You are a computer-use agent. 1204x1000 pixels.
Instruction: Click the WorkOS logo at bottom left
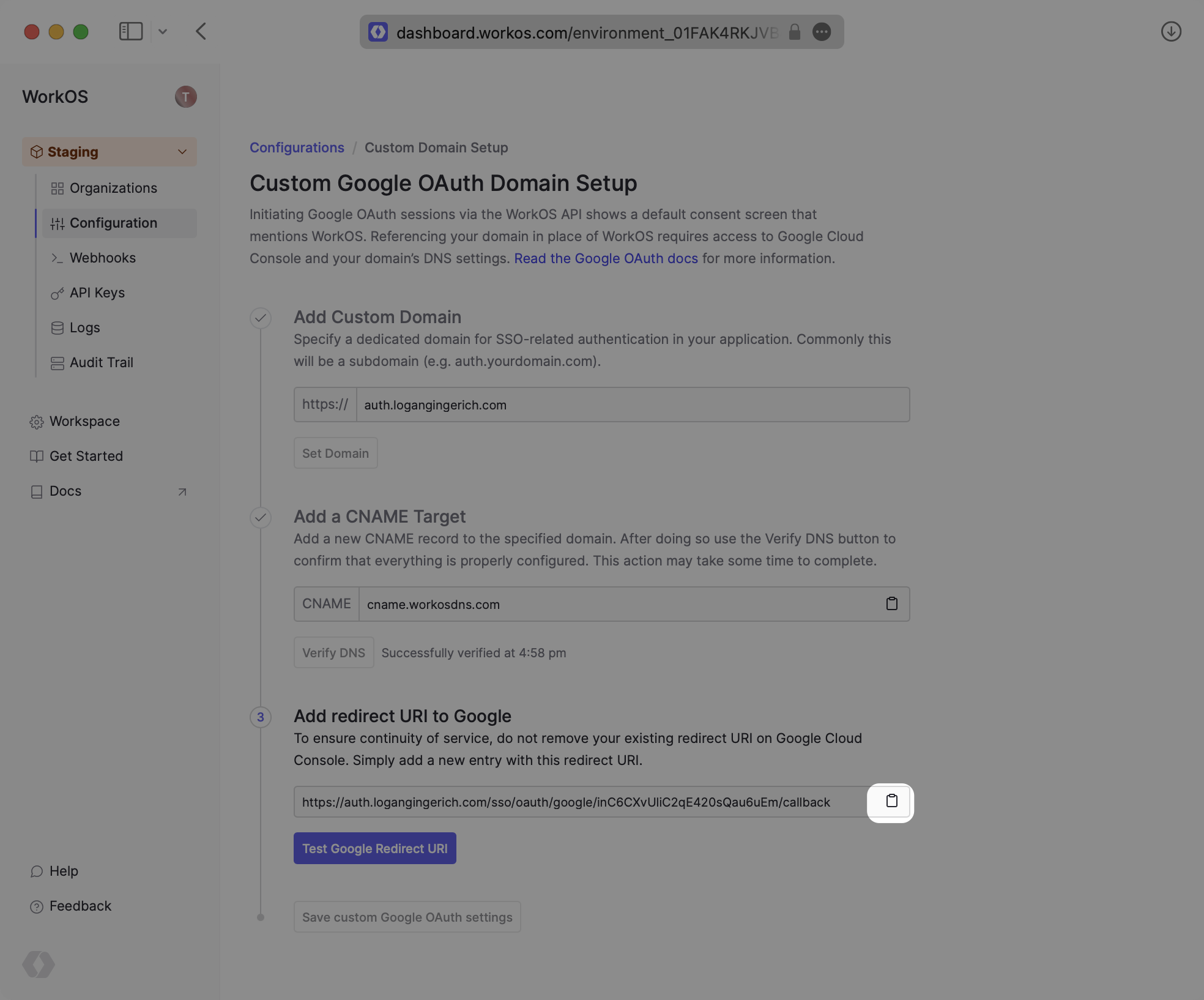(x=39, y=965)
